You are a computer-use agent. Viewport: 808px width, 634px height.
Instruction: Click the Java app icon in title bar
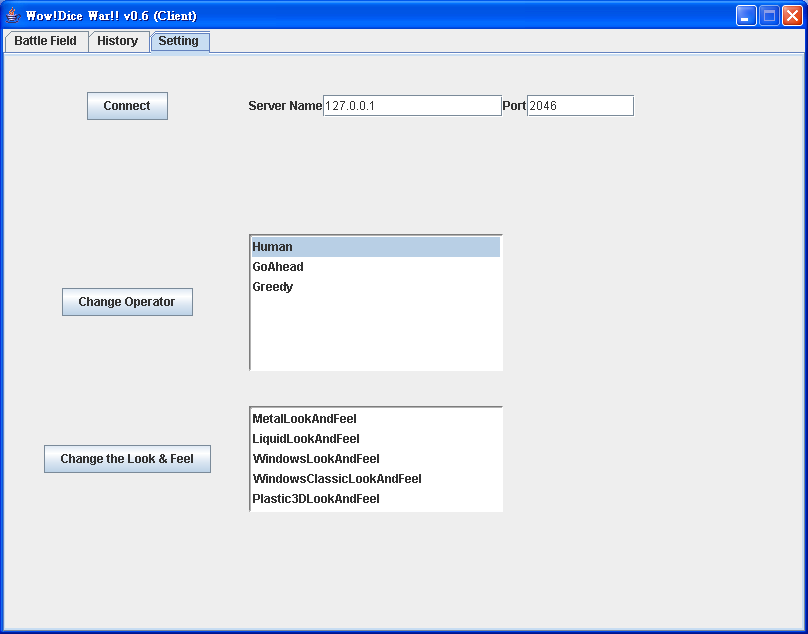coord(13,15)
